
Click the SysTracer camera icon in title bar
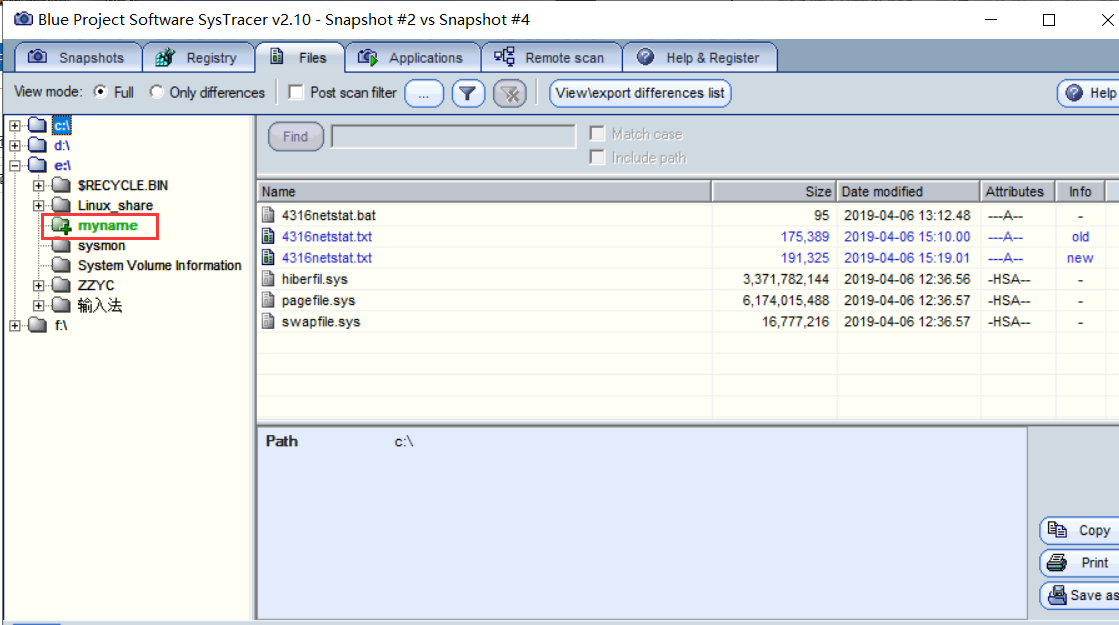click(23, 19)
